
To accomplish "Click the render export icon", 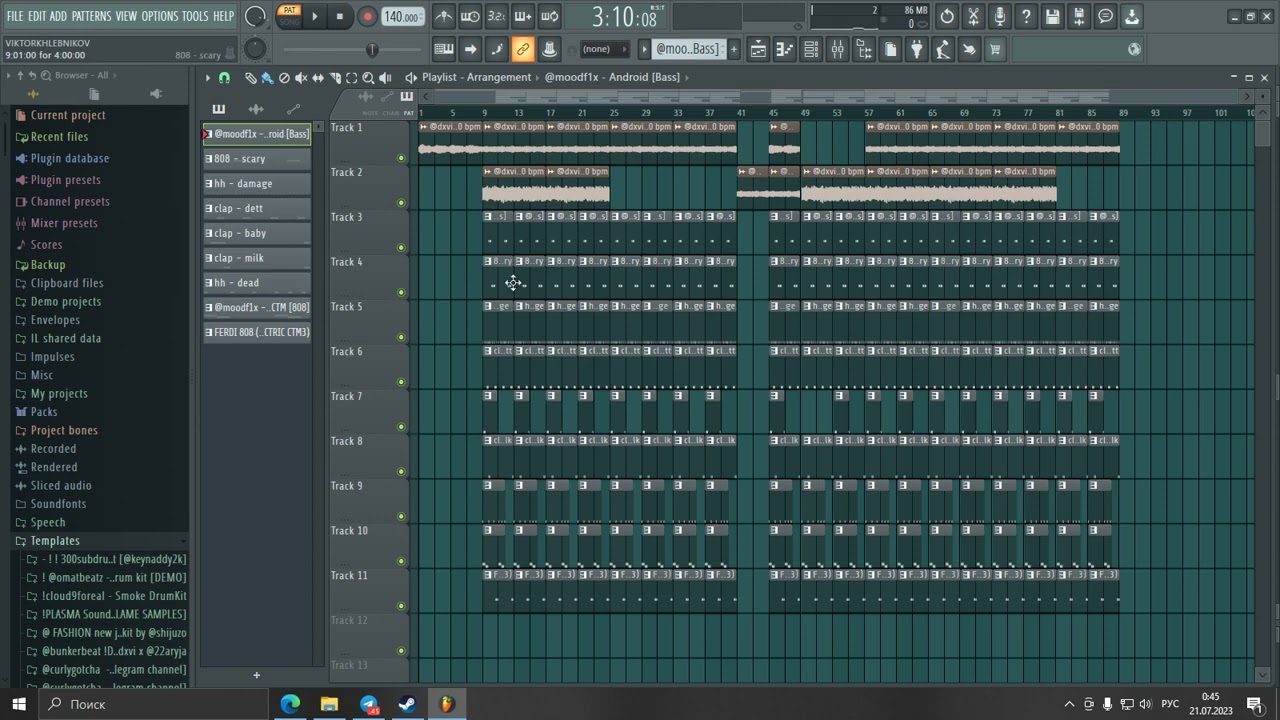I will tap(1079, 16).
